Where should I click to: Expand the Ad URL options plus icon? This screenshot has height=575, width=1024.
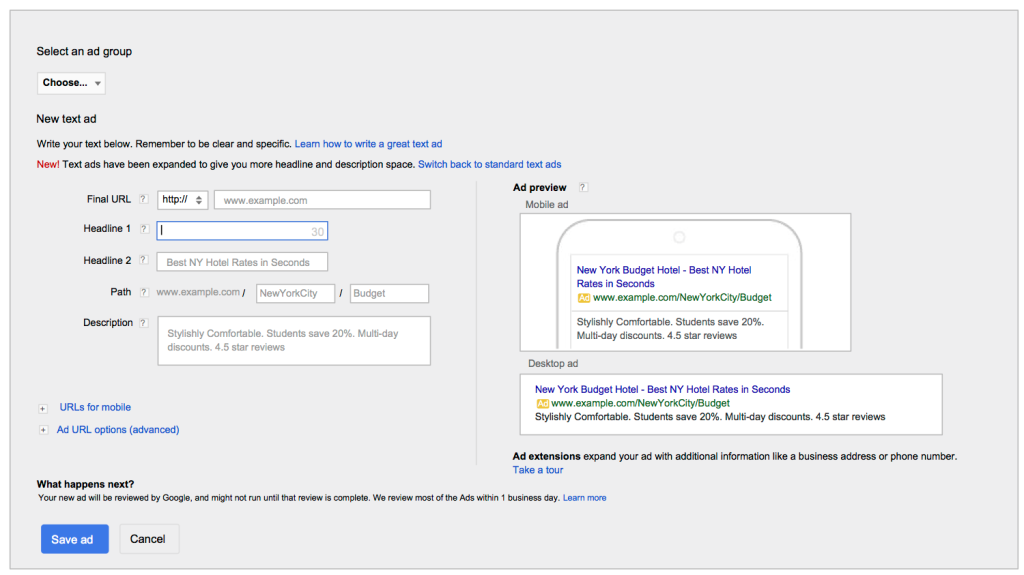43,430
